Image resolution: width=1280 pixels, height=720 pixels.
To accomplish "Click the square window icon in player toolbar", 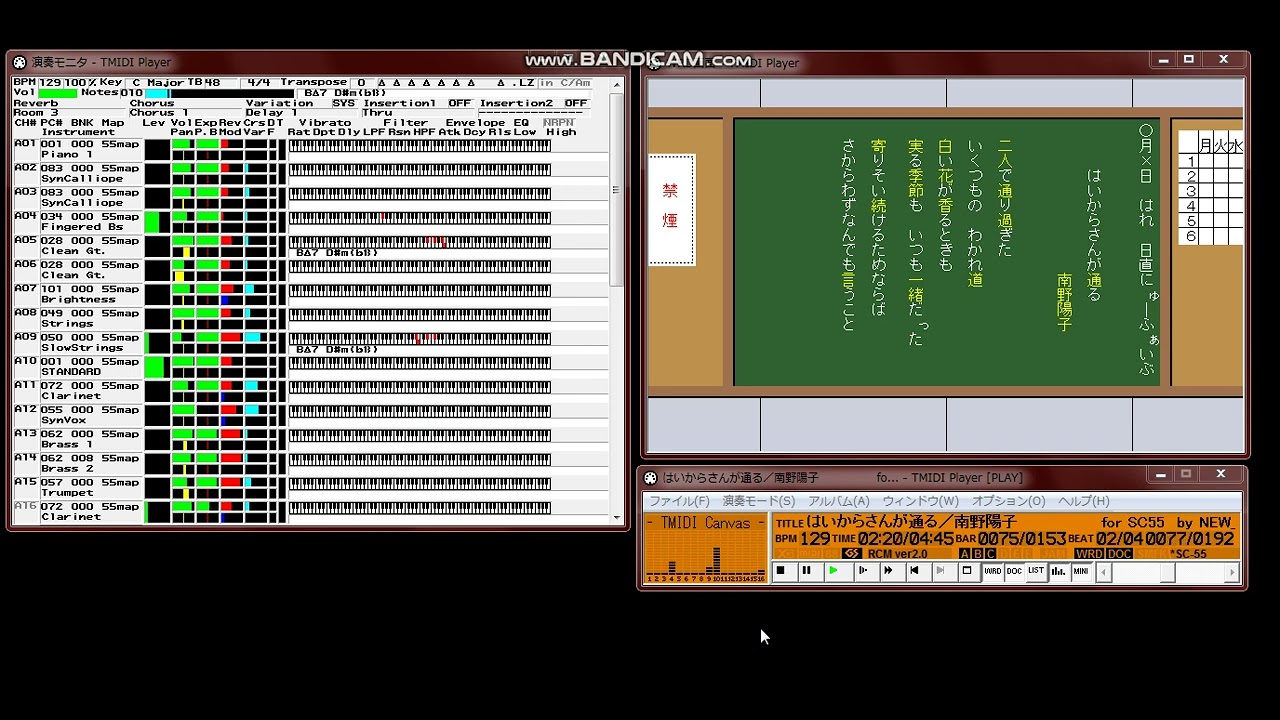I will 967,571.
